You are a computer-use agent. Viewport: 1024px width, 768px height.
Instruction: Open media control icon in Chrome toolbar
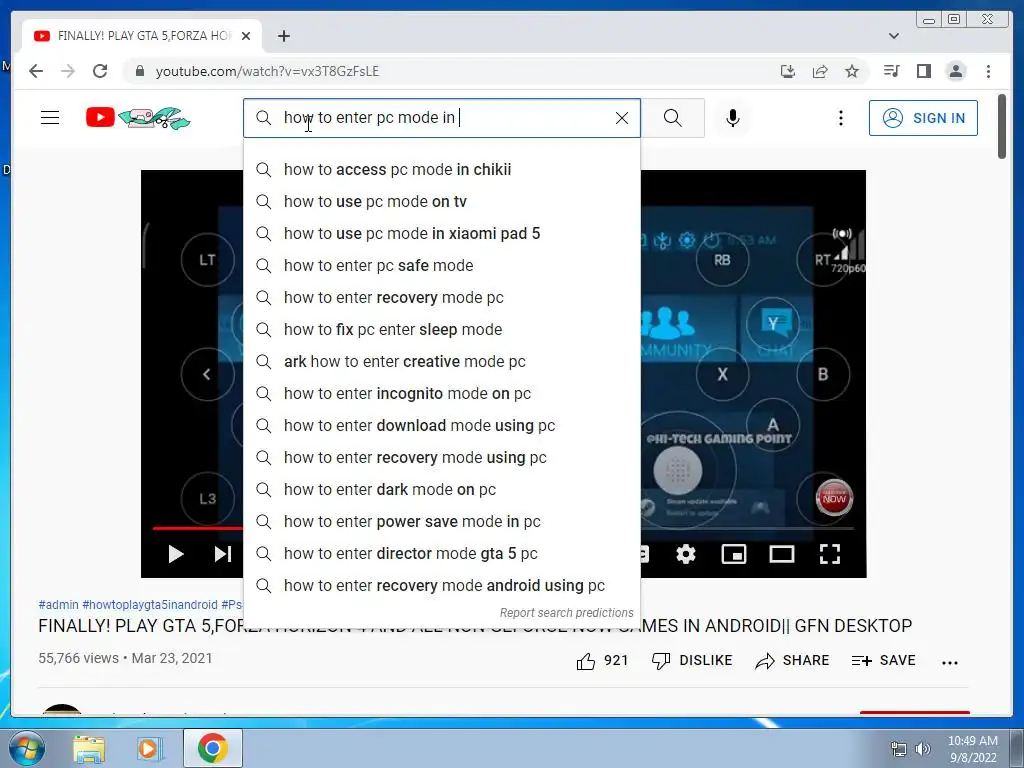click(891, 71)
